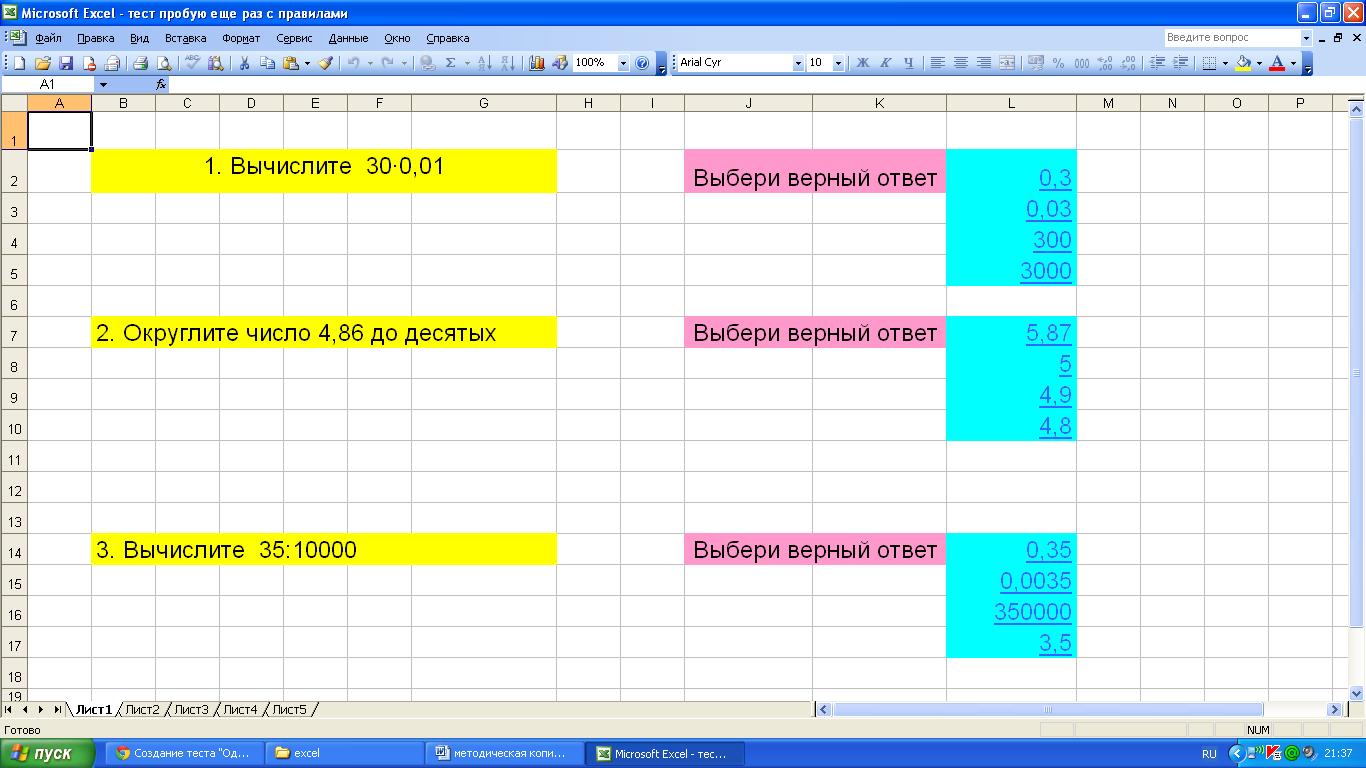This screenshot has height=768, width=1366.
Task: Expand the Fill Color palette arrow
Action: coord(1259,63)
